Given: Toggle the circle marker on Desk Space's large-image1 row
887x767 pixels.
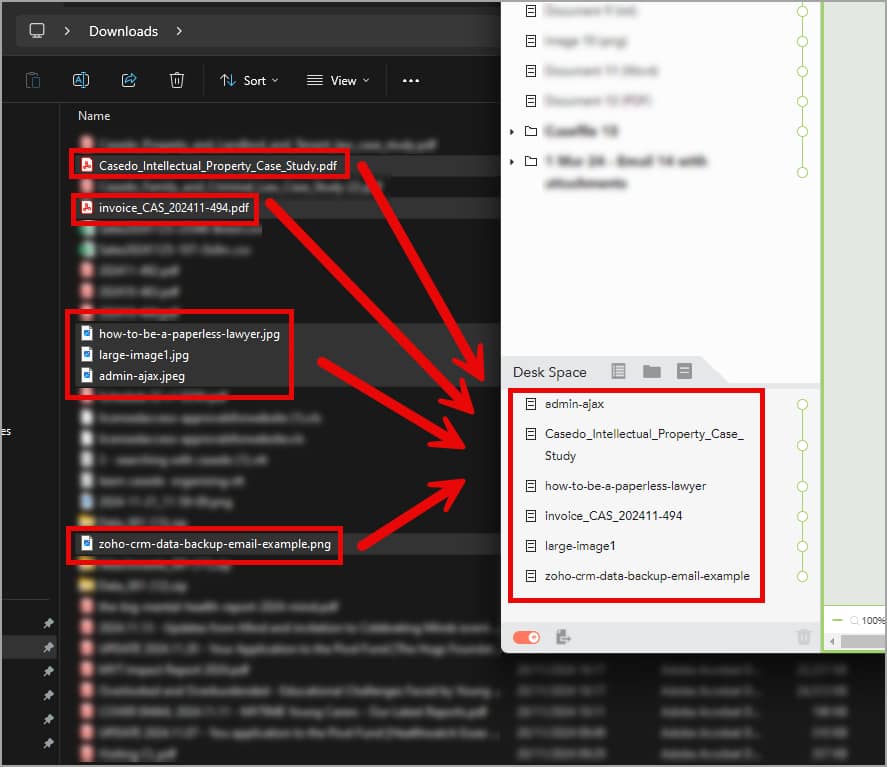Looking at the screenshot, I should [802, 546].
